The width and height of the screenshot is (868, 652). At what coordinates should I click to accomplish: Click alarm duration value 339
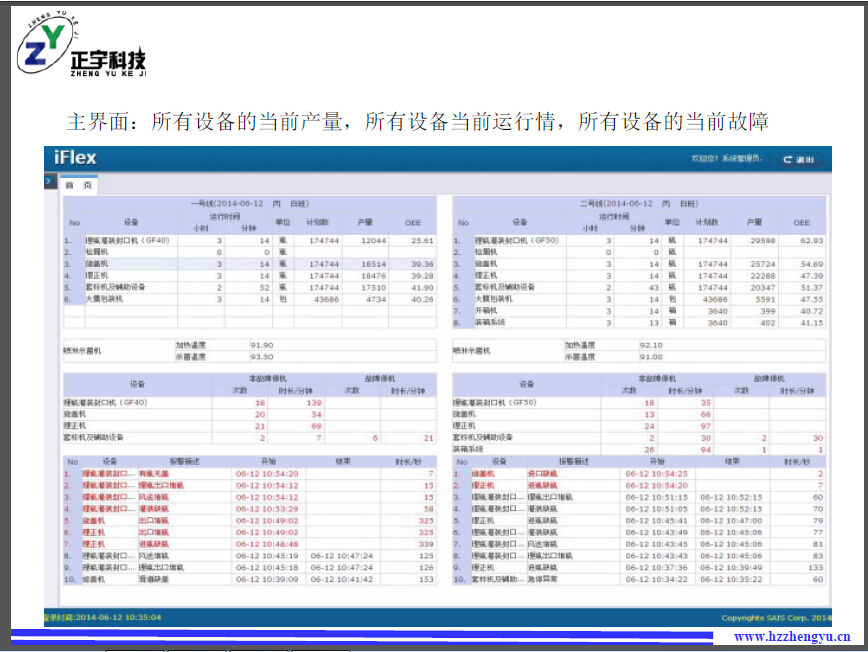click(x=426, y=544)
